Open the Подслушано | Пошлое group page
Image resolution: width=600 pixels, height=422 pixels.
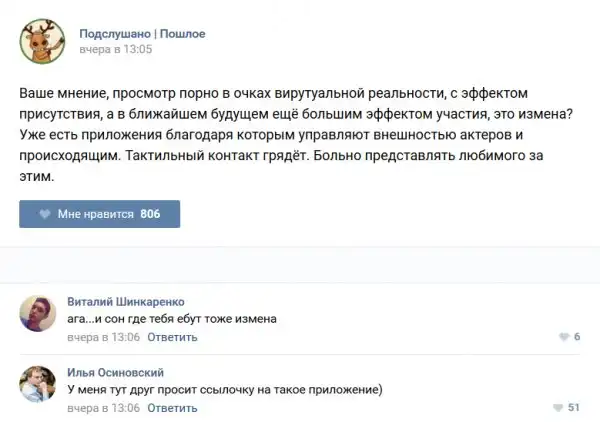click(142, 33)
